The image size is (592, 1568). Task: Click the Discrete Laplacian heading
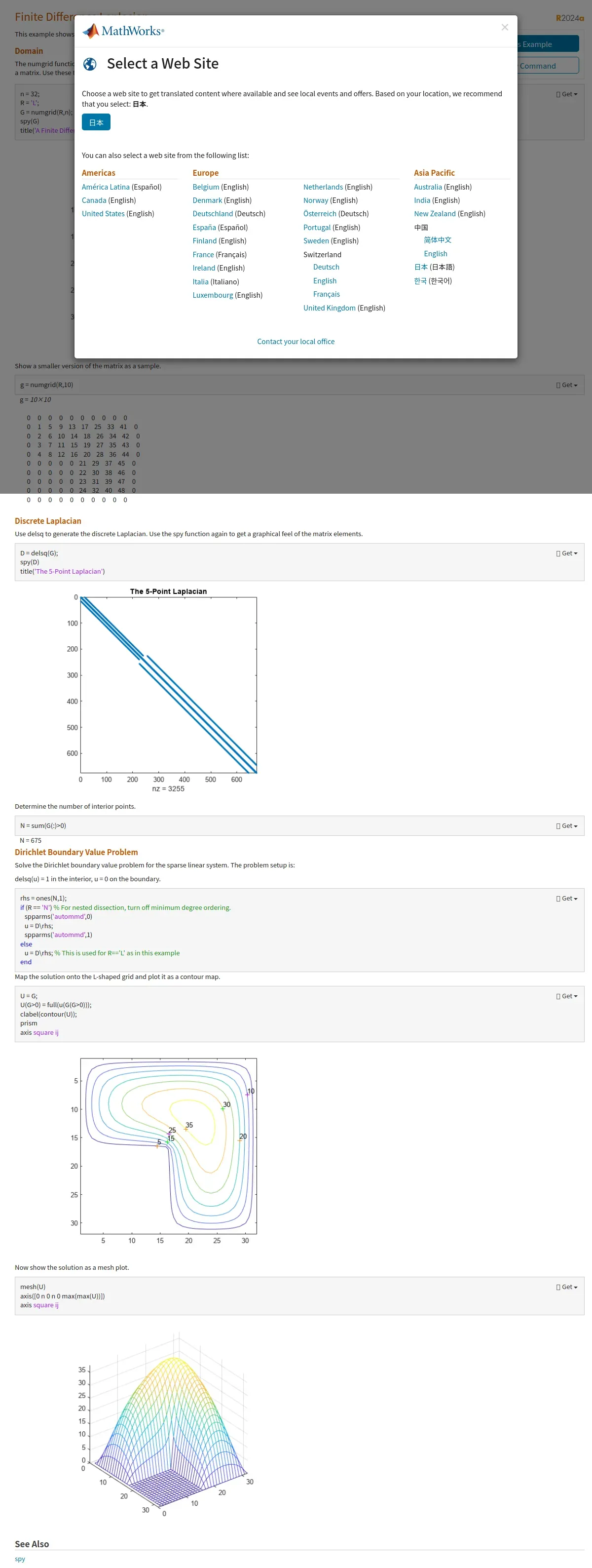tap(48, 521)
